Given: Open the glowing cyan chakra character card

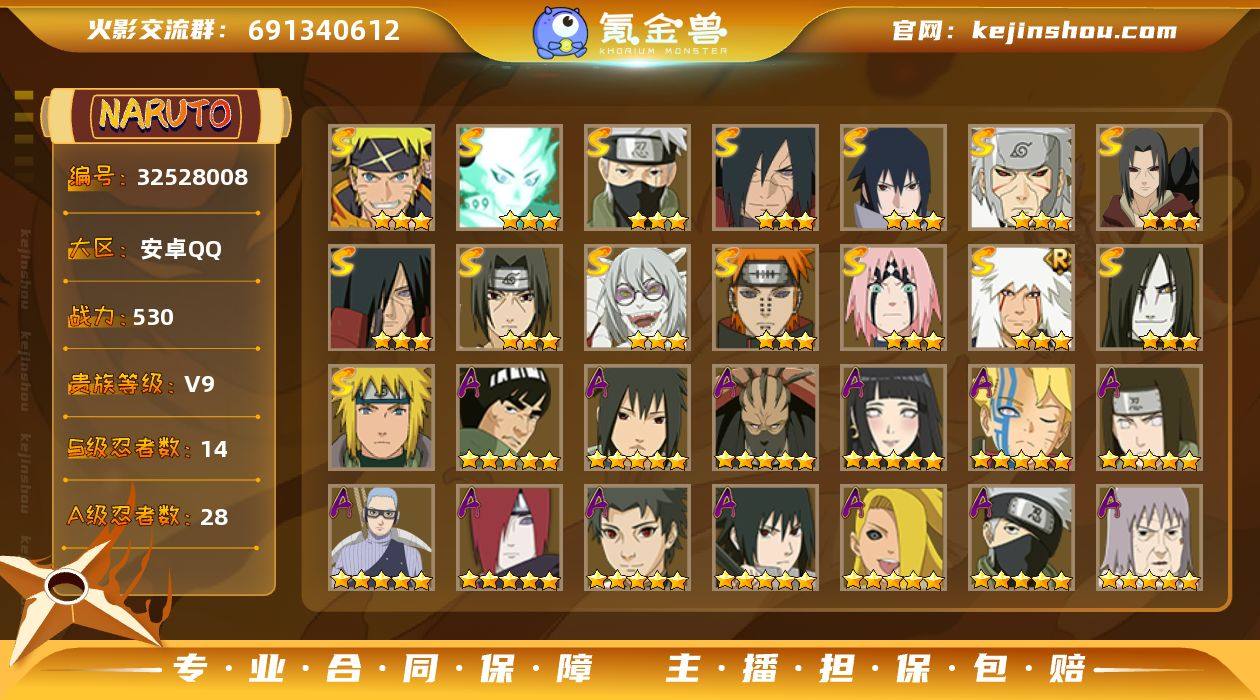Looking at the screenshot, I should click(x=509, y=178).
